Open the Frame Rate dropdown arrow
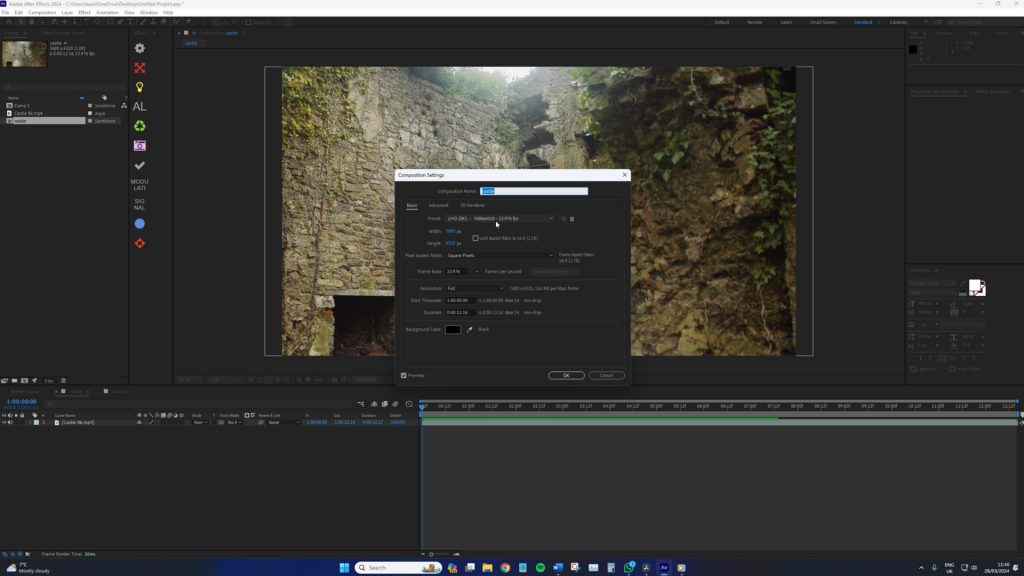The height and width of the screenshot is (576, 1024). (476, 272)
